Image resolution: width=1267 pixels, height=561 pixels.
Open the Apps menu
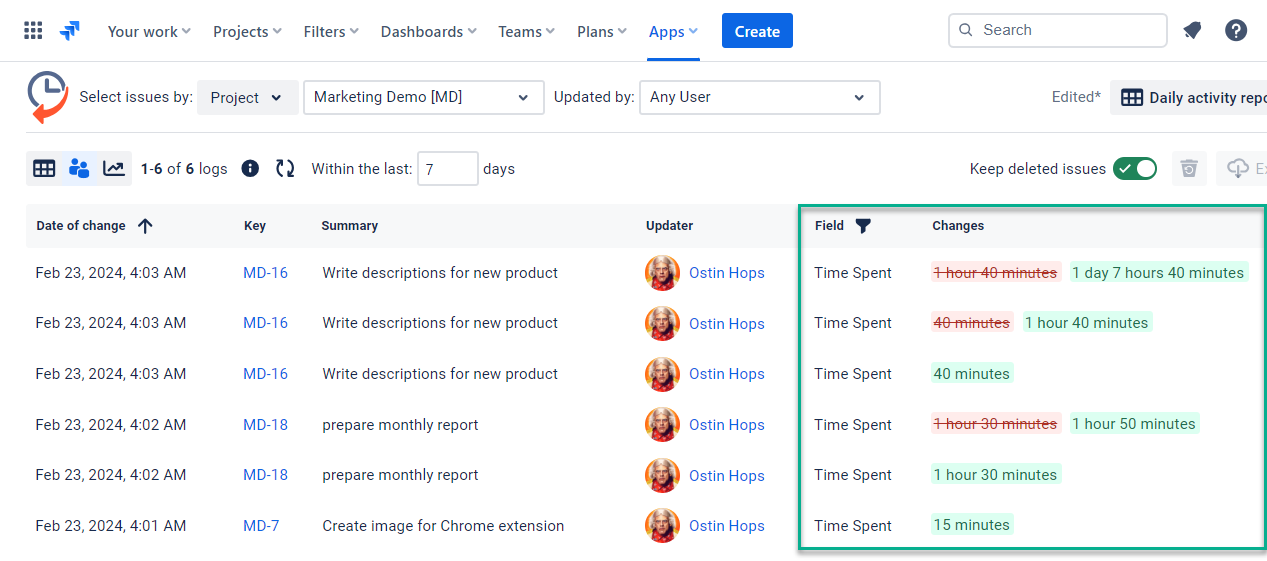coord(673,32)
